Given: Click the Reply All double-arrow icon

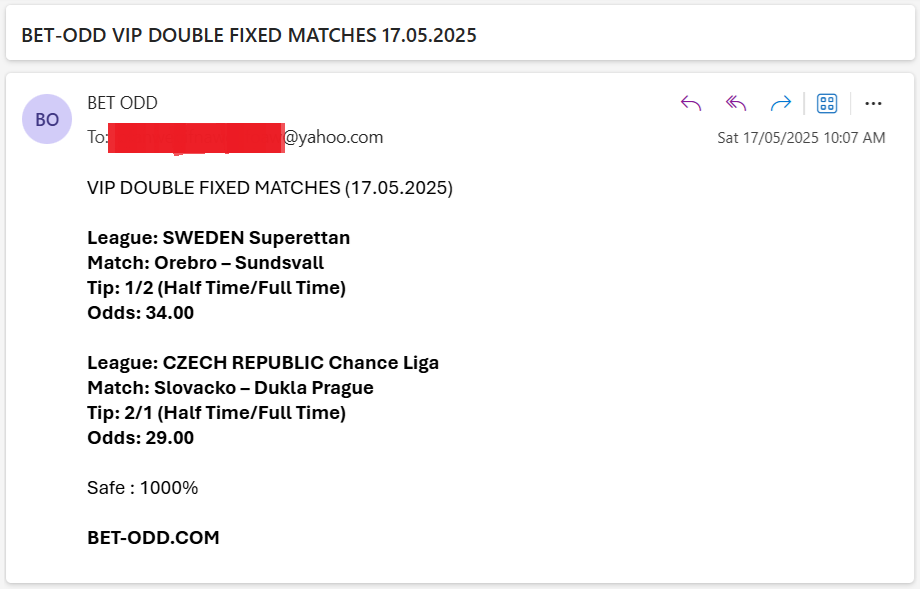Looking at the screenshot, I should pos(736,103).
